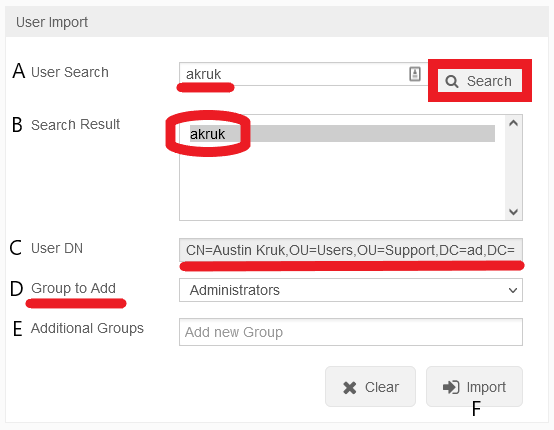Click the User DN field

[x=351, y=250]
